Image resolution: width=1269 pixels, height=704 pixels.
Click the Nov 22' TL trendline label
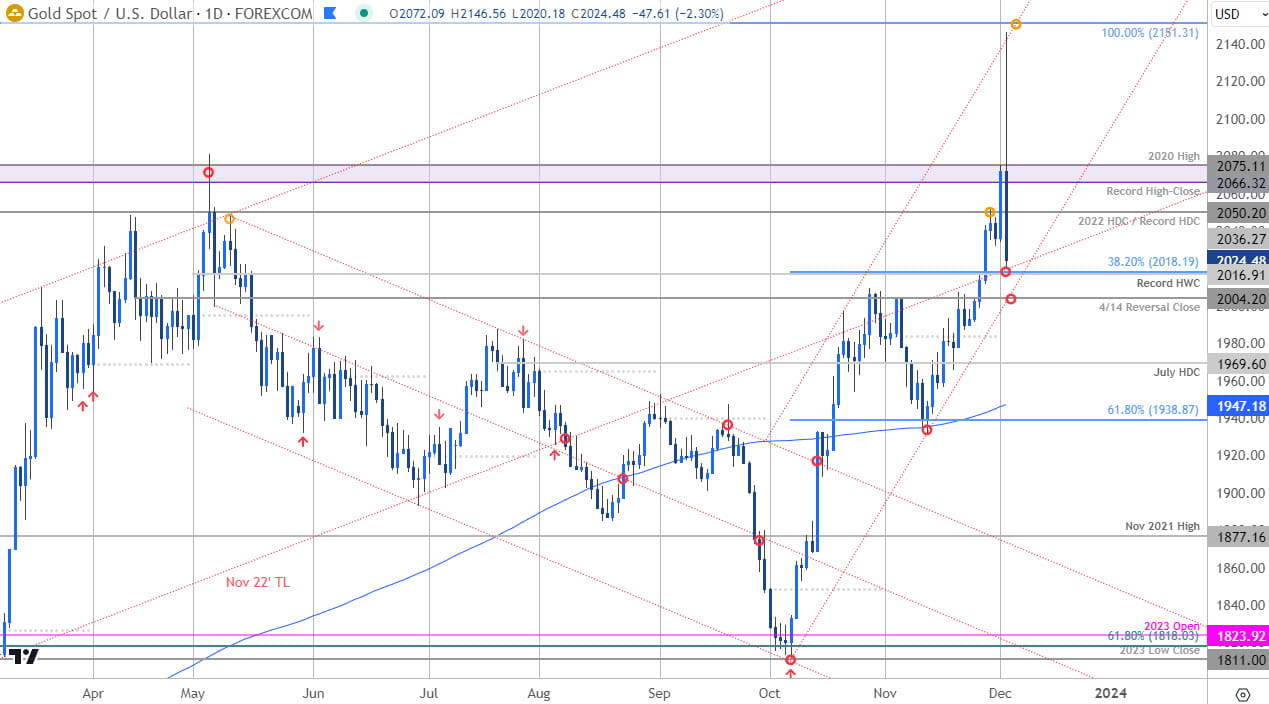click(259, 582)
